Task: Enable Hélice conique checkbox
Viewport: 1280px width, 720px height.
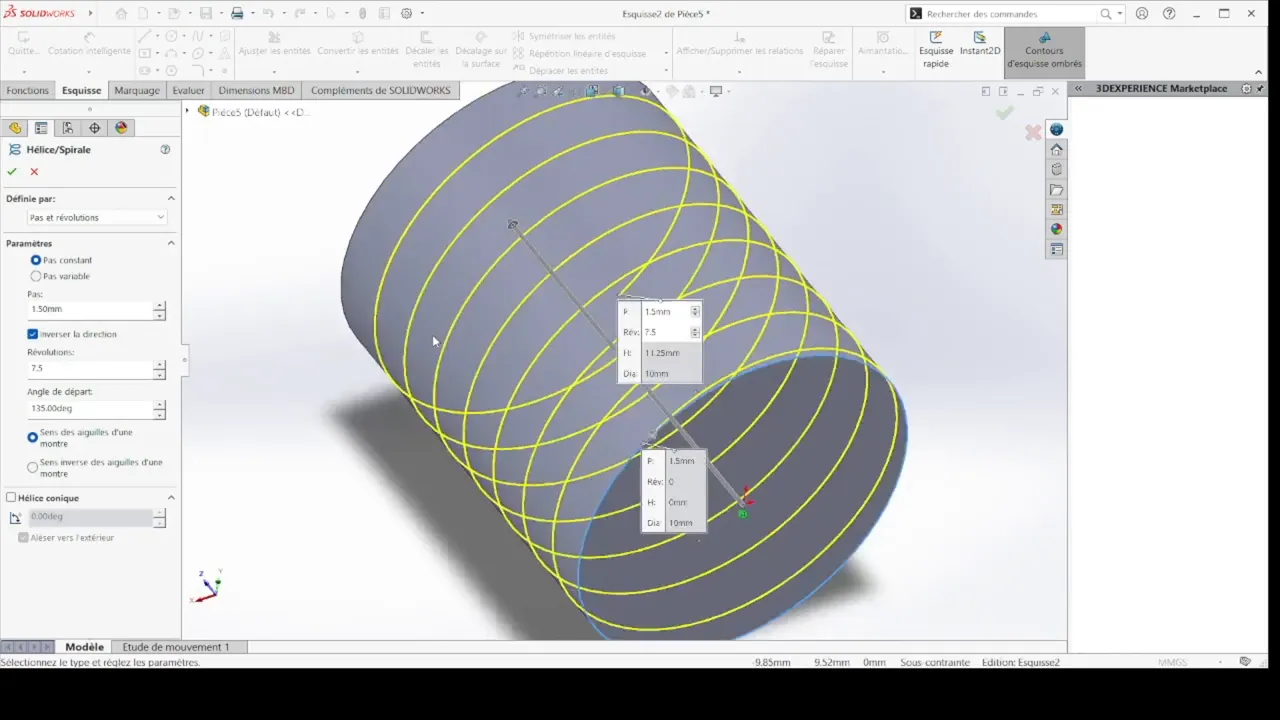Action: click(11, 497)
